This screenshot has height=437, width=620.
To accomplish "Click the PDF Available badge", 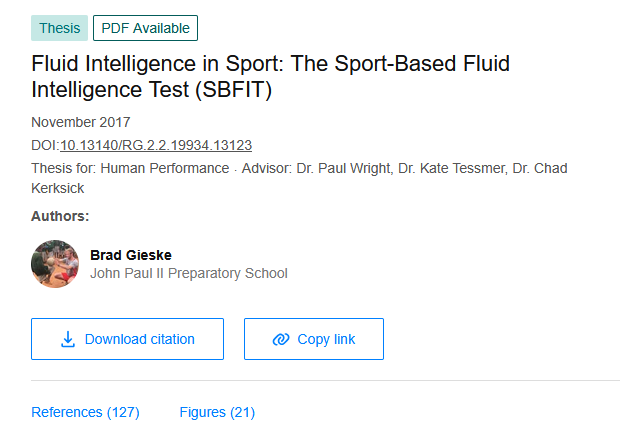I will coord(145,28).
